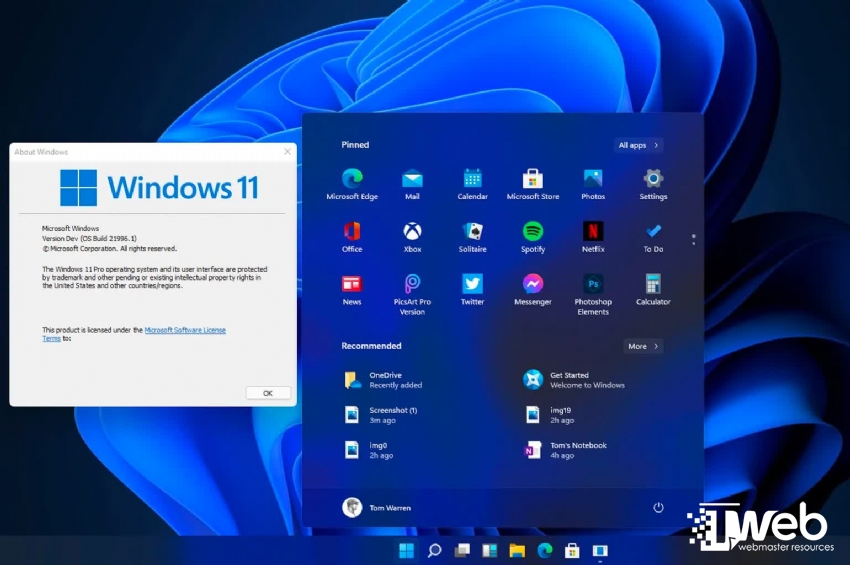Open Microsoft Store in the pinned apps grid

click(x=532, y=184)
